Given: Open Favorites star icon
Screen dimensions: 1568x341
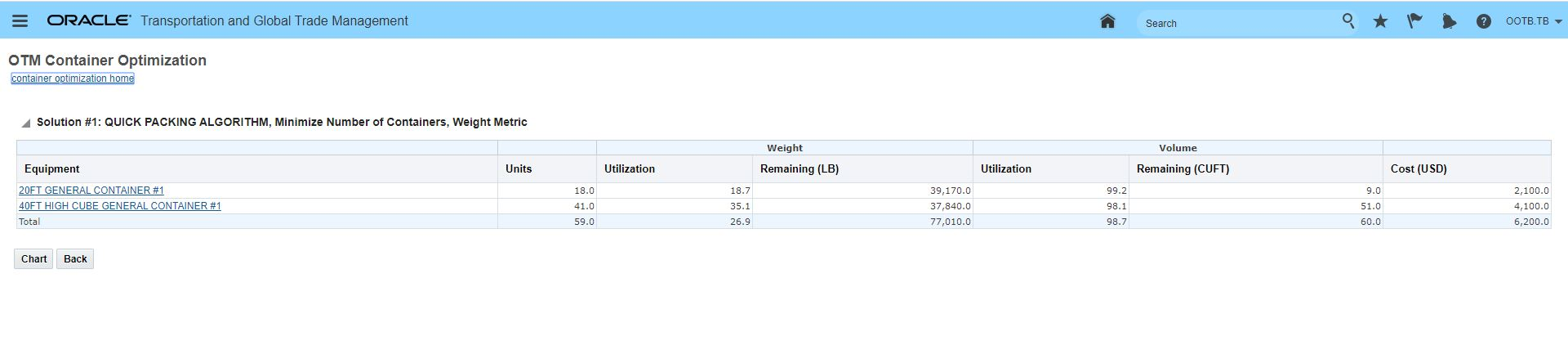Looking at the screenshot, I should [x=1380, y=21].
